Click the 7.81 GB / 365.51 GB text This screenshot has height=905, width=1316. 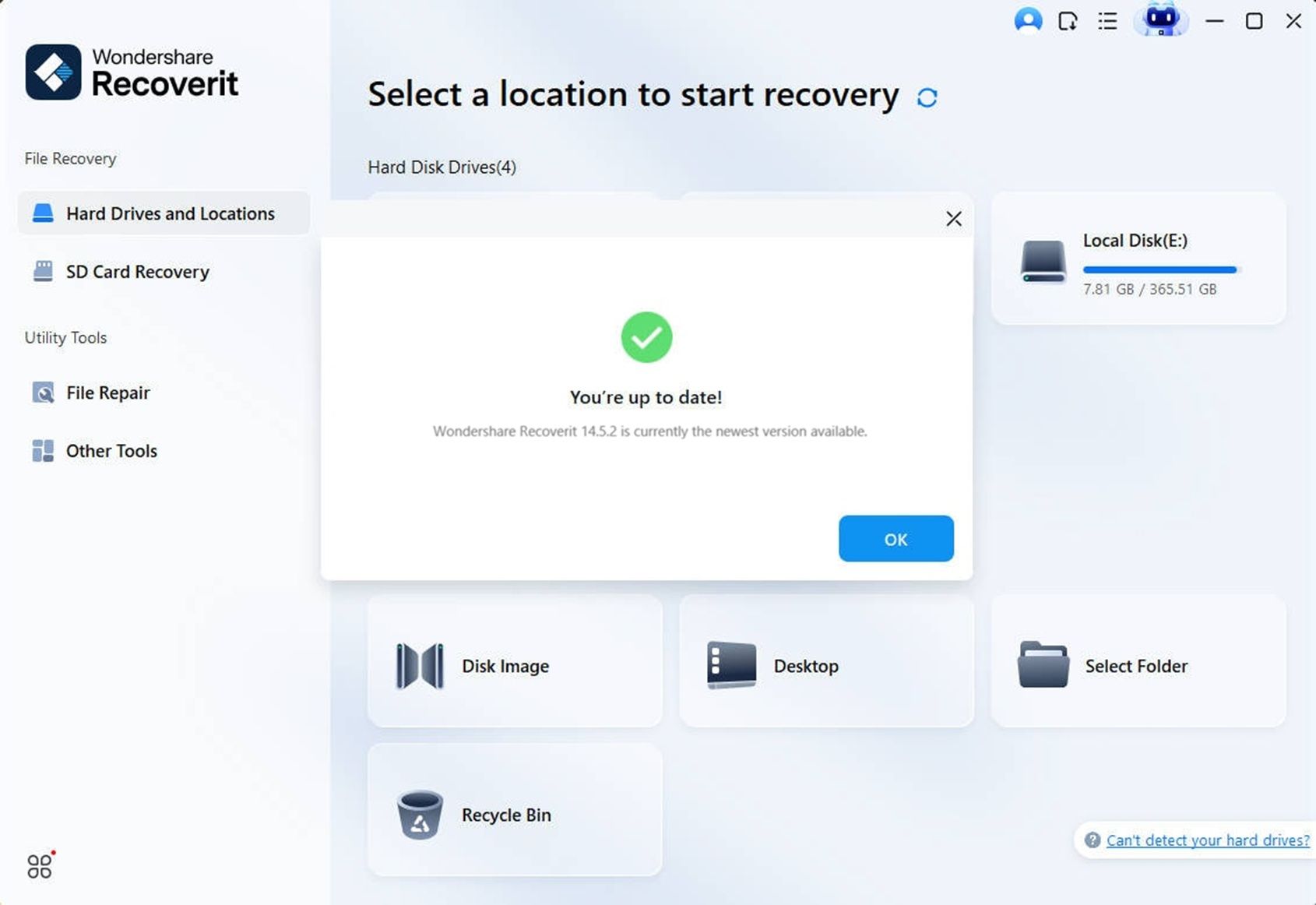(x=1149, y=289)
